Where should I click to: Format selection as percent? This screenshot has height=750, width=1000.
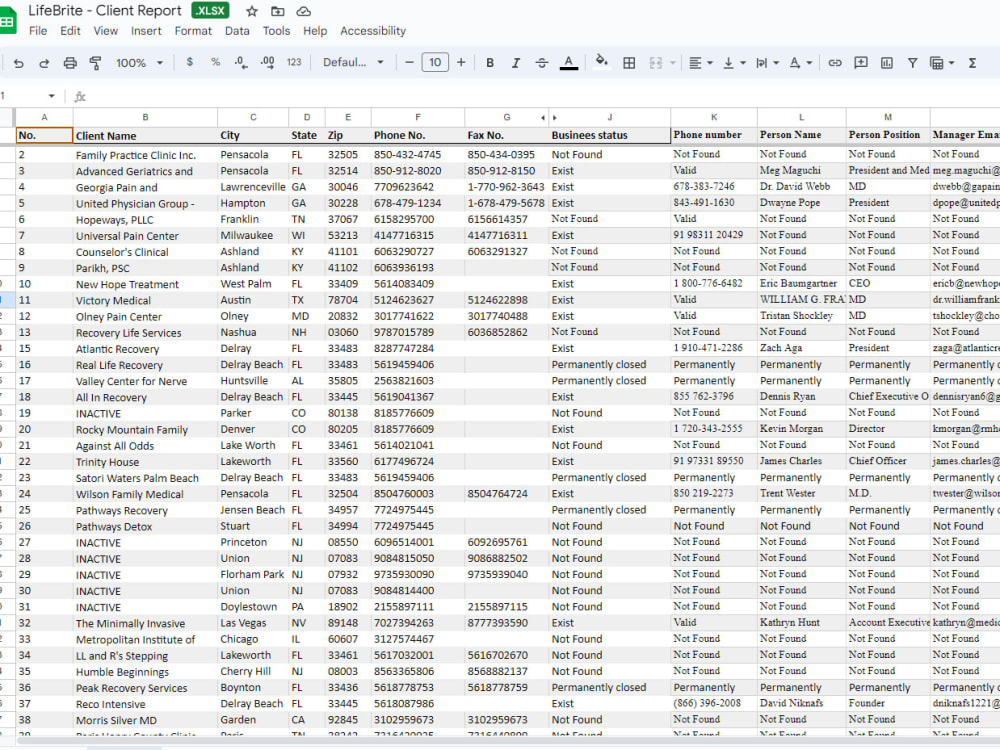(x=215, y=62)
